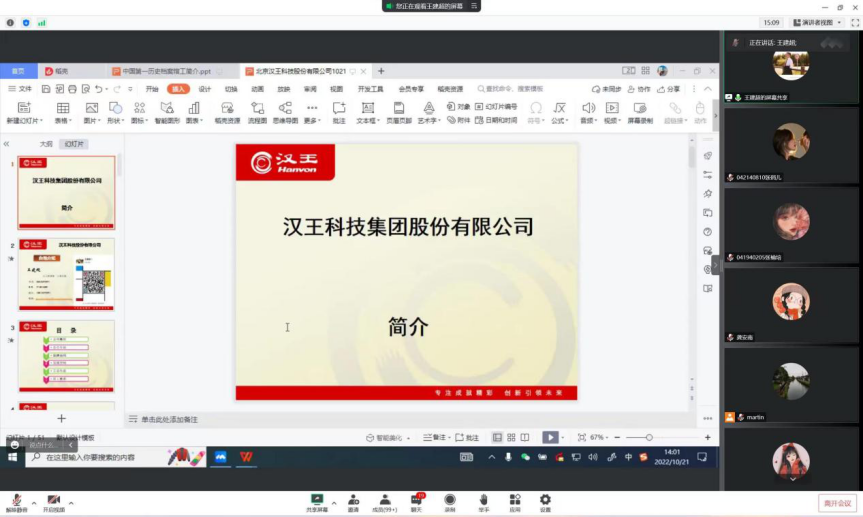Switch to normal view icon in status bar
863x517 pixels.
click(497, 437)
